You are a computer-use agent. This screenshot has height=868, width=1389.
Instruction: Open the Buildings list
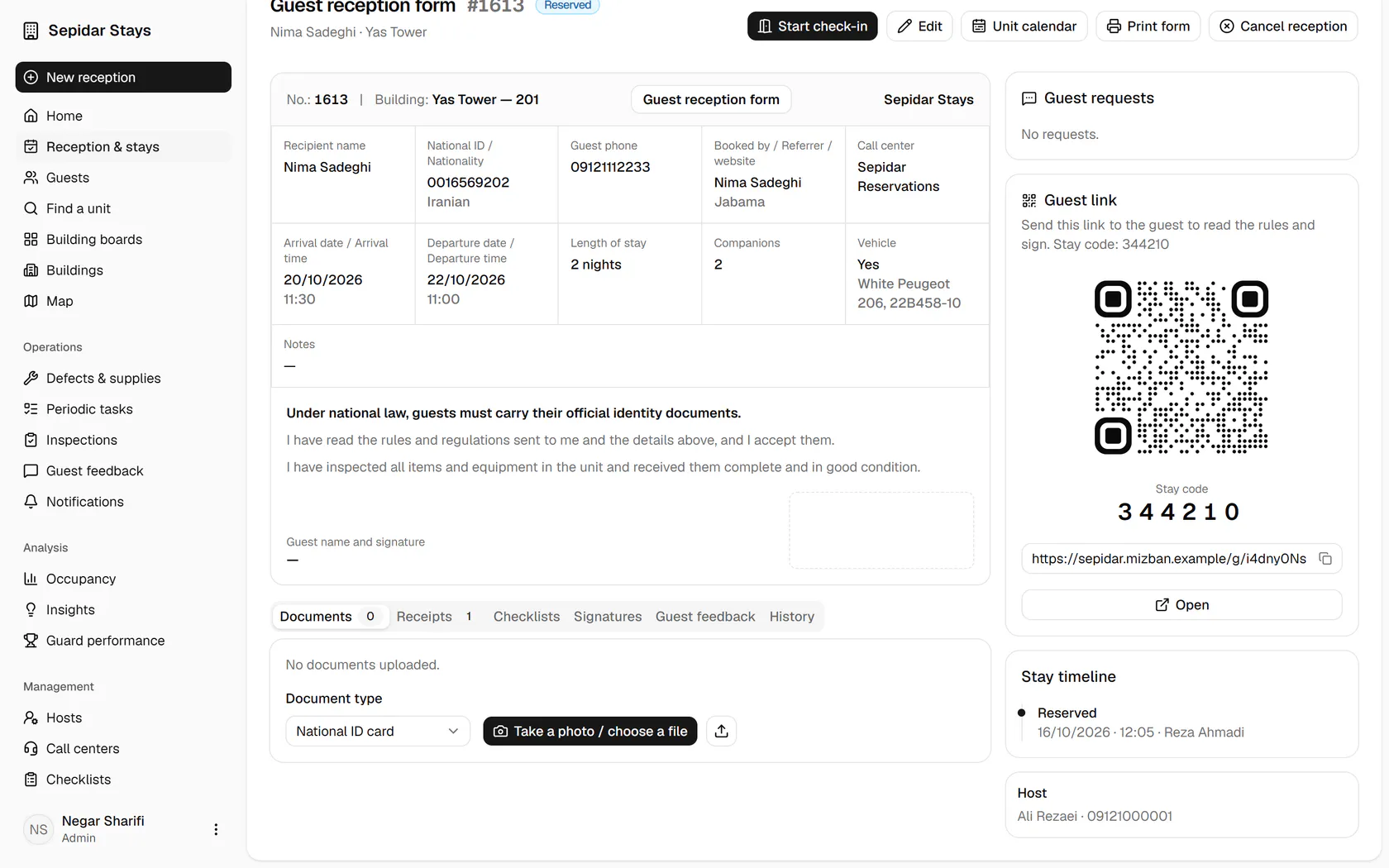click(x=123, y=270)
